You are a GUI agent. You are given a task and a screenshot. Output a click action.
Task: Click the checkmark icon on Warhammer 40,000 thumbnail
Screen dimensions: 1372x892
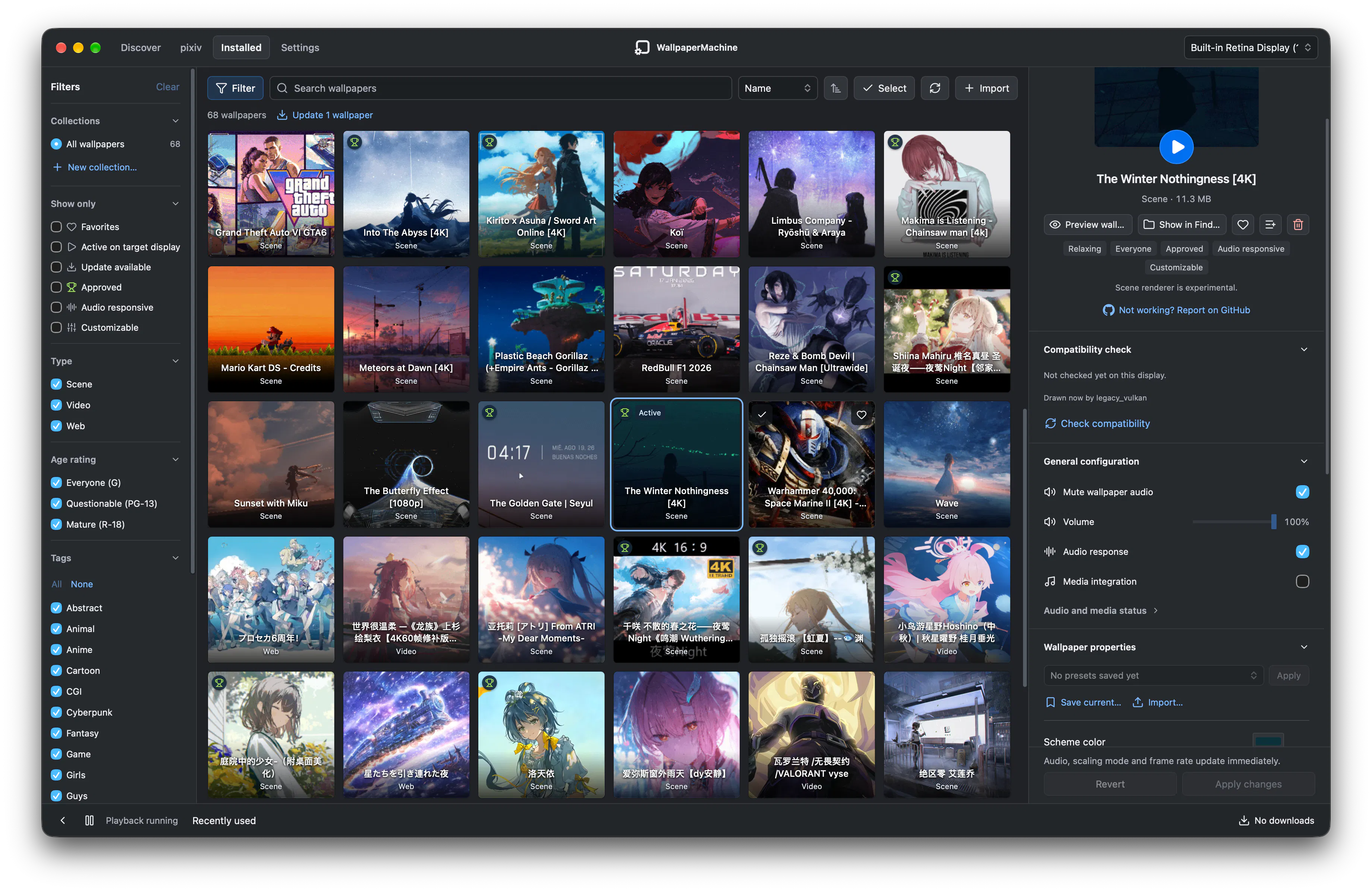pos(762,415)
